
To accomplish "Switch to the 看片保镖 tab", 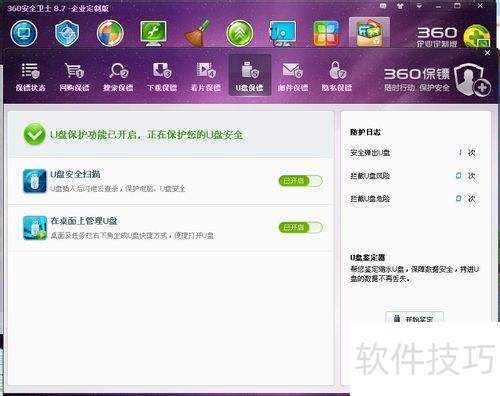I will point(206,76).
